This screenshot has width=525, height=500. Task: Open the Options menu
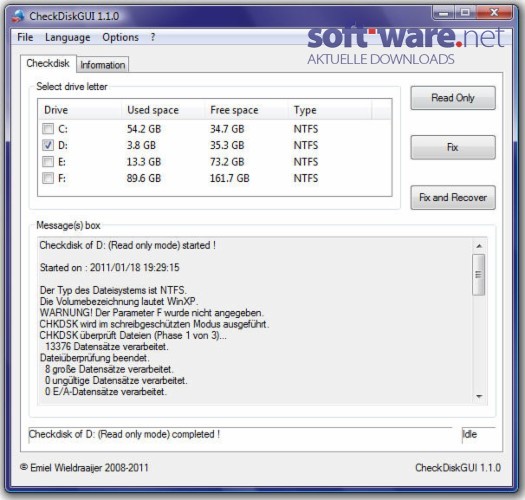click(120, 37)
